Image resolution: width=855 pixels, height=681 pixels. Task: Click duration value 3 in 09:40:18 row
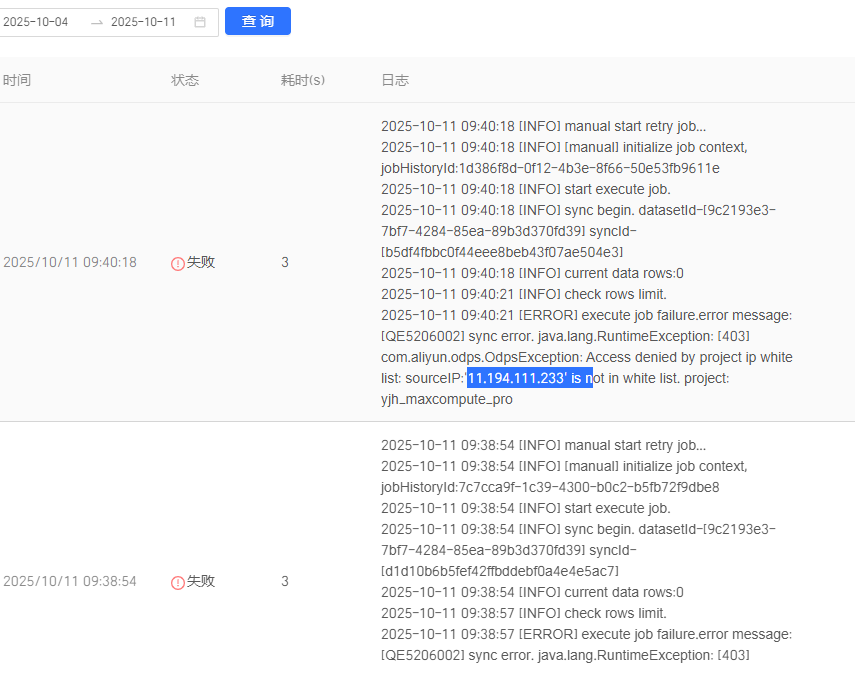tap(285, 262)
